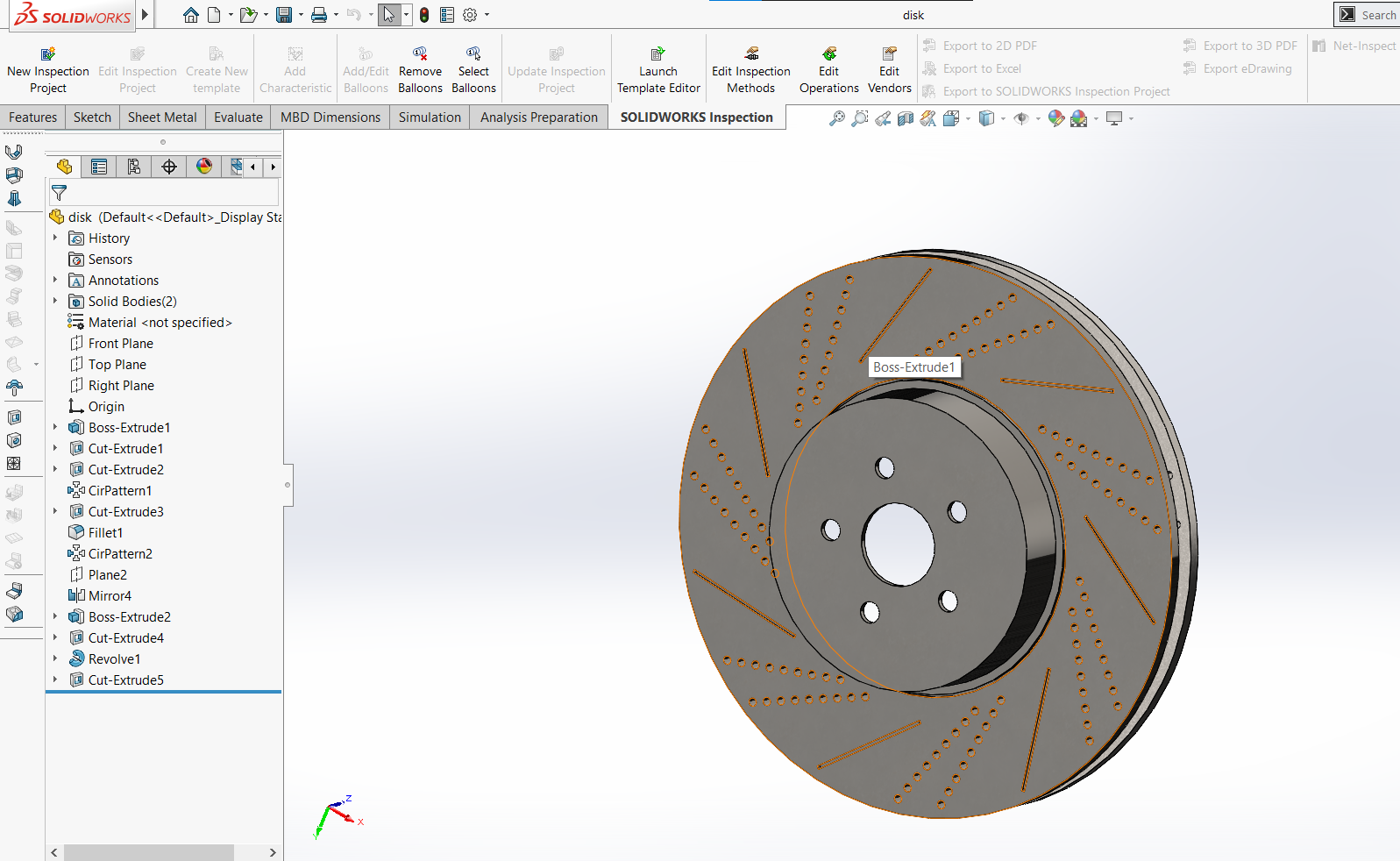This screenshot has height=861, width=1400.
Task: Click Zoom to Fit magnifier icon
Action: pos(837,118)
